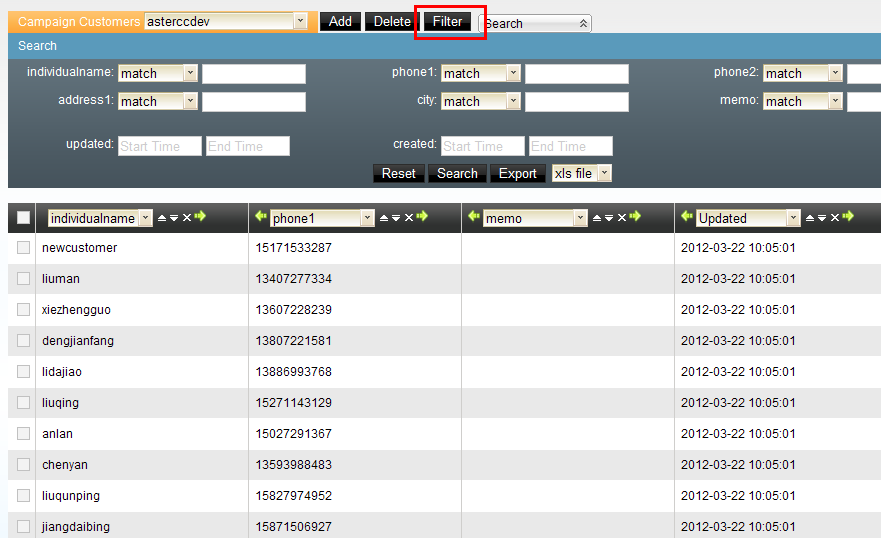
Task: Collapse the Search panel toggle
Action: (583, 23)
